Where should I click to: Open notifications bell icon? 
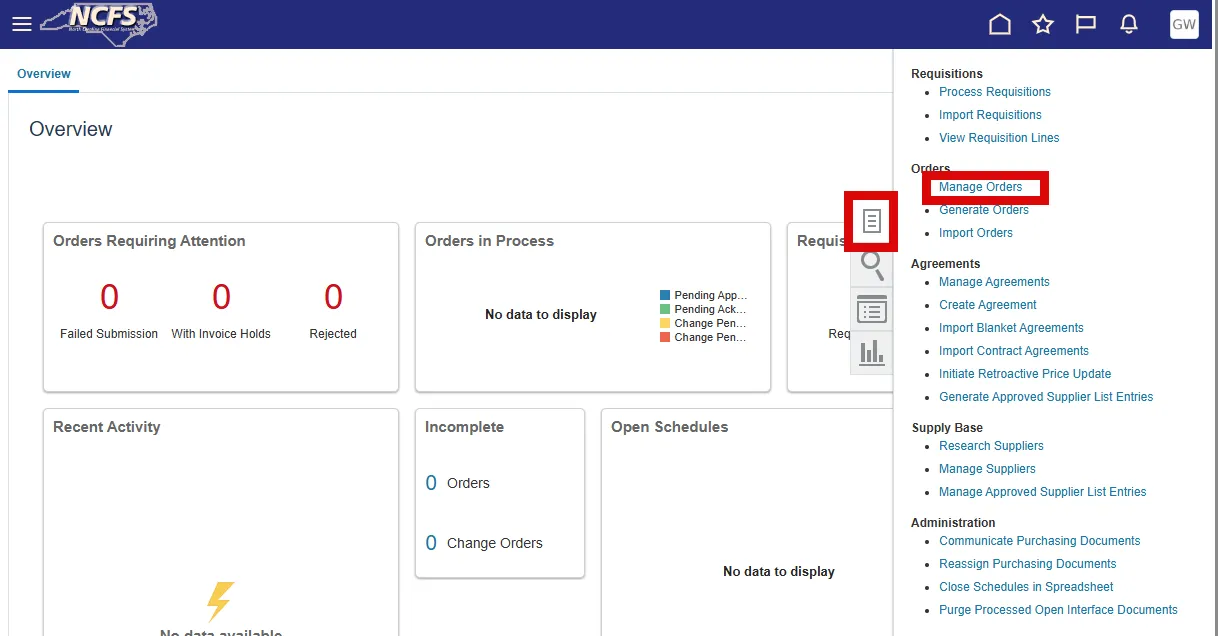tap(1129, 24)
